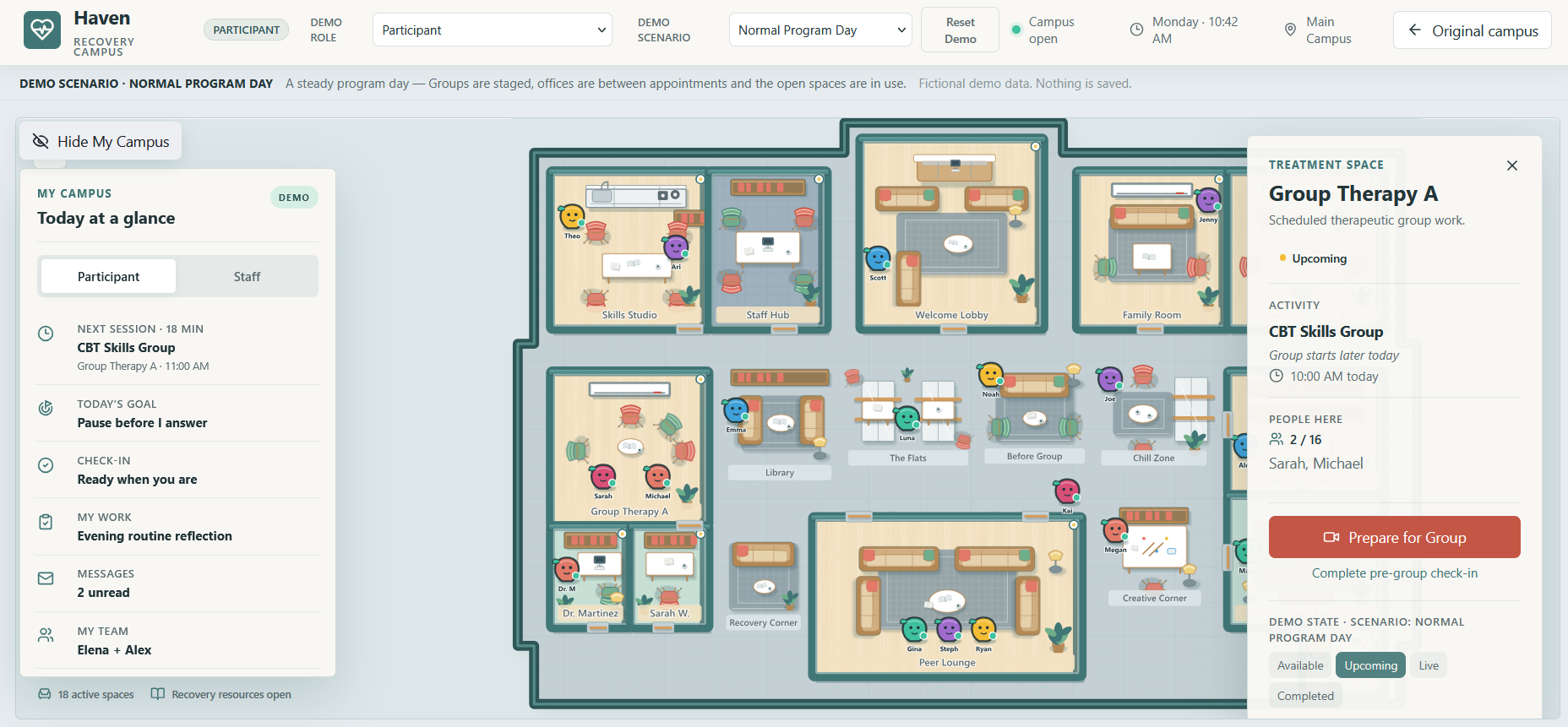Click the location pin icon by Main Campus
Screen dimensions: 1568x727
pos(1290,30)
